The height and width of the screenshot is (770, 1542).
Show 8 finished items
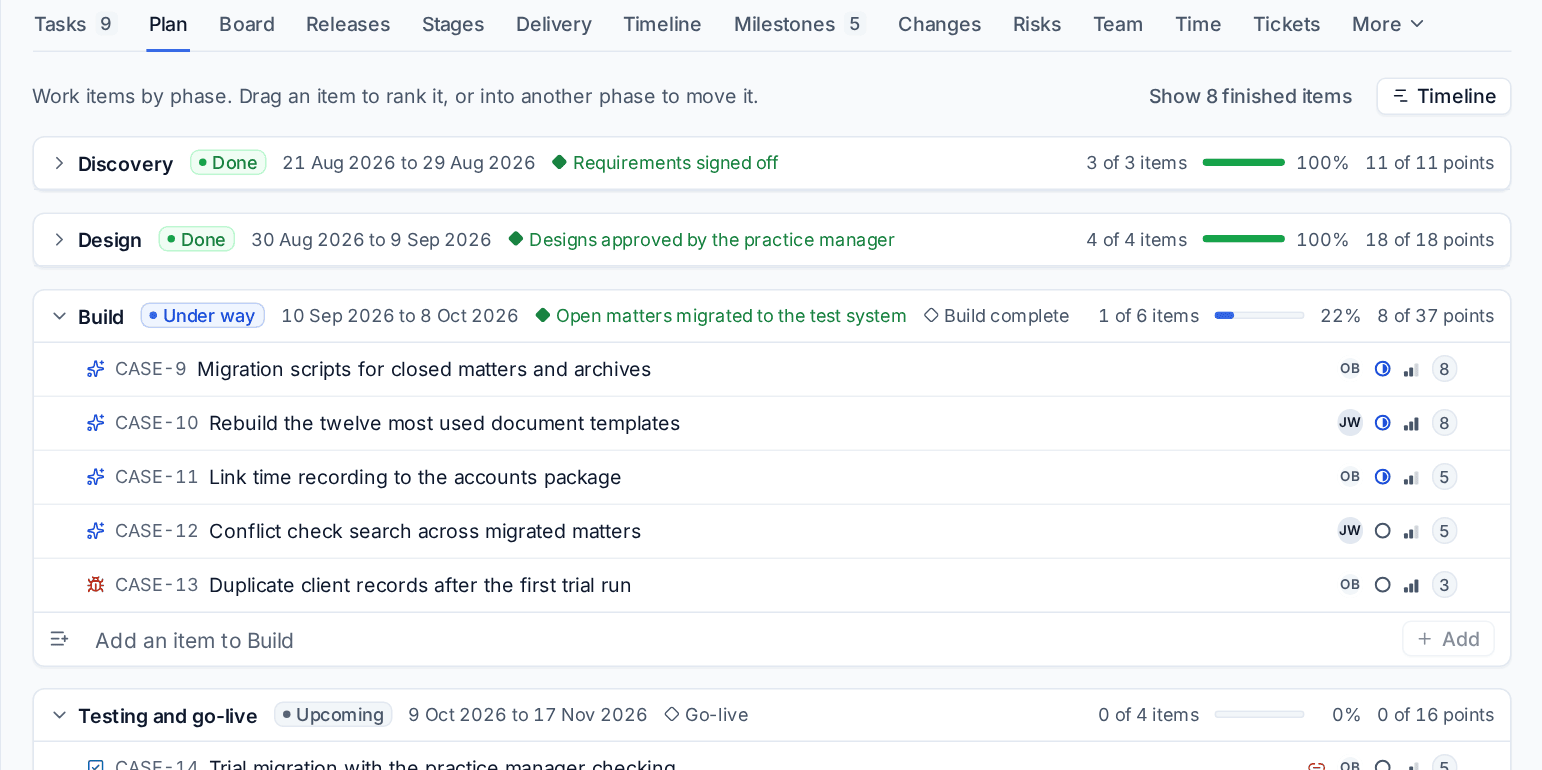(1250, 96)
